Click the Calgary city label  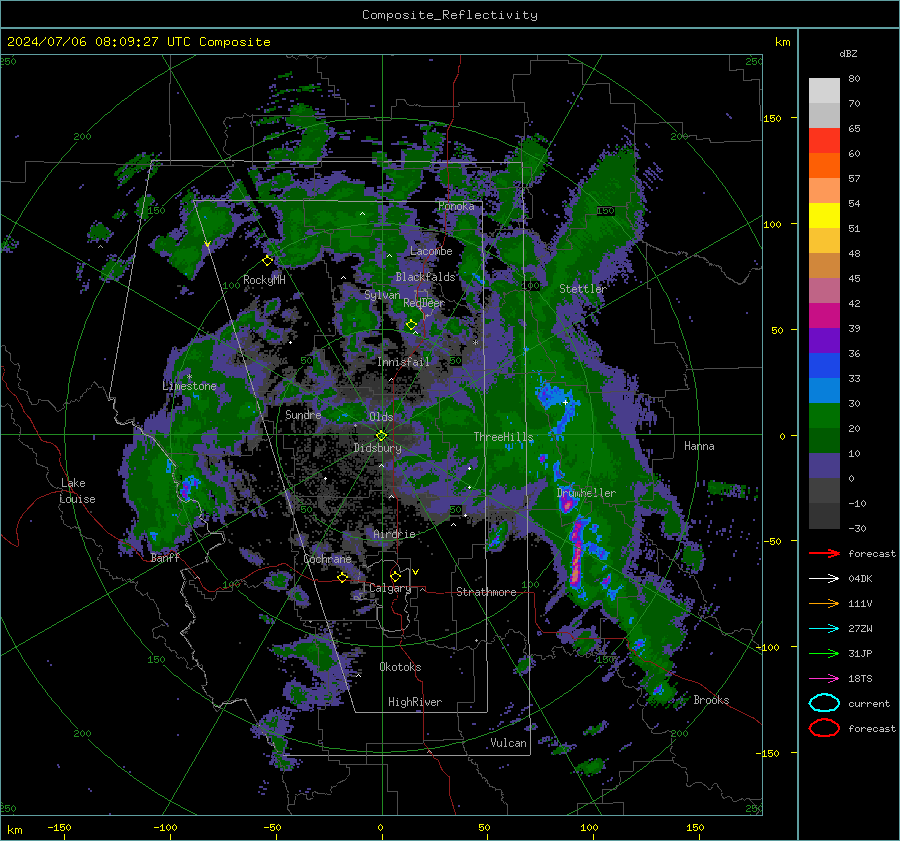click(x=390, y=588)
